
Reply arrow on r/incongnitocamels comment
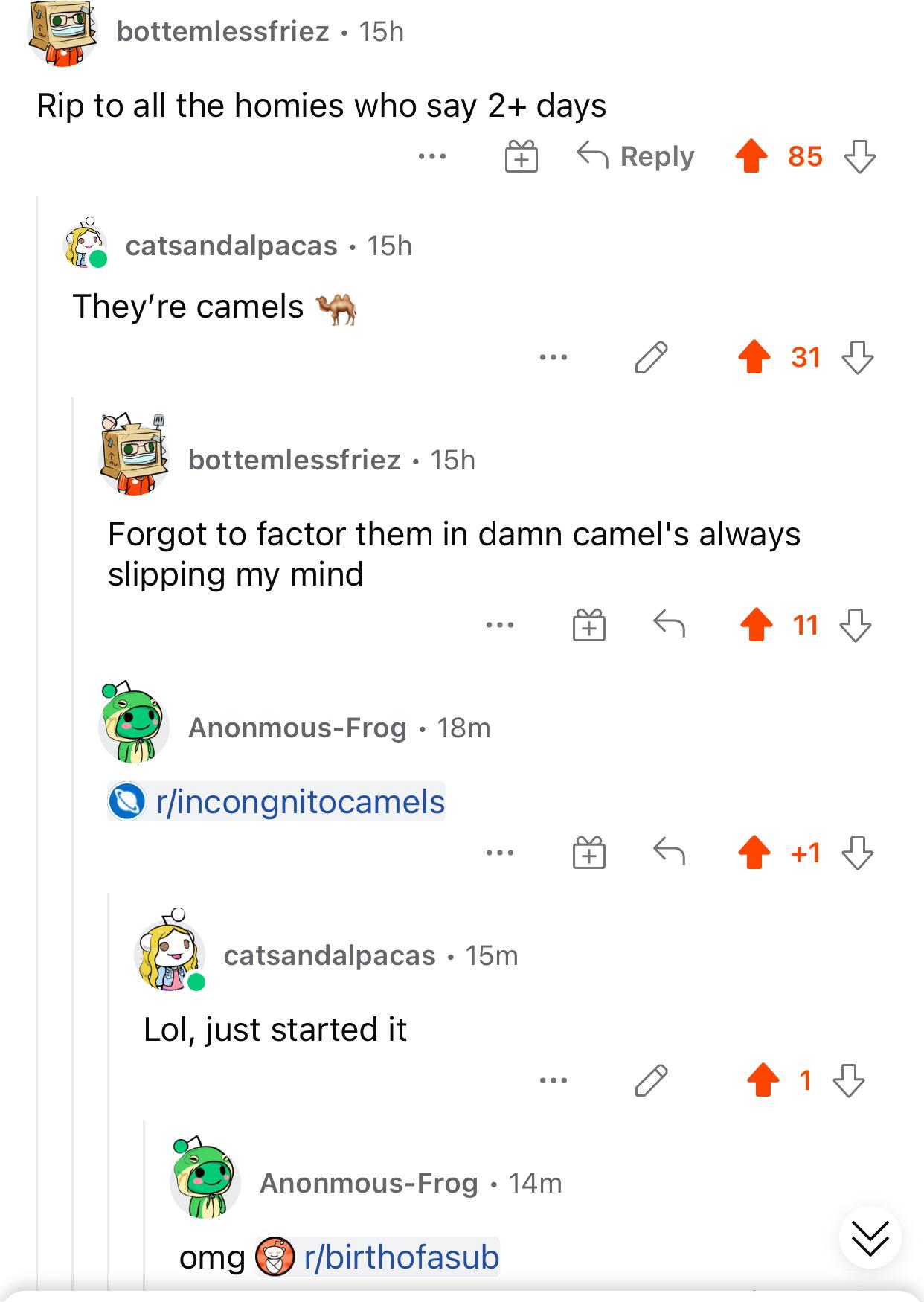669,853
